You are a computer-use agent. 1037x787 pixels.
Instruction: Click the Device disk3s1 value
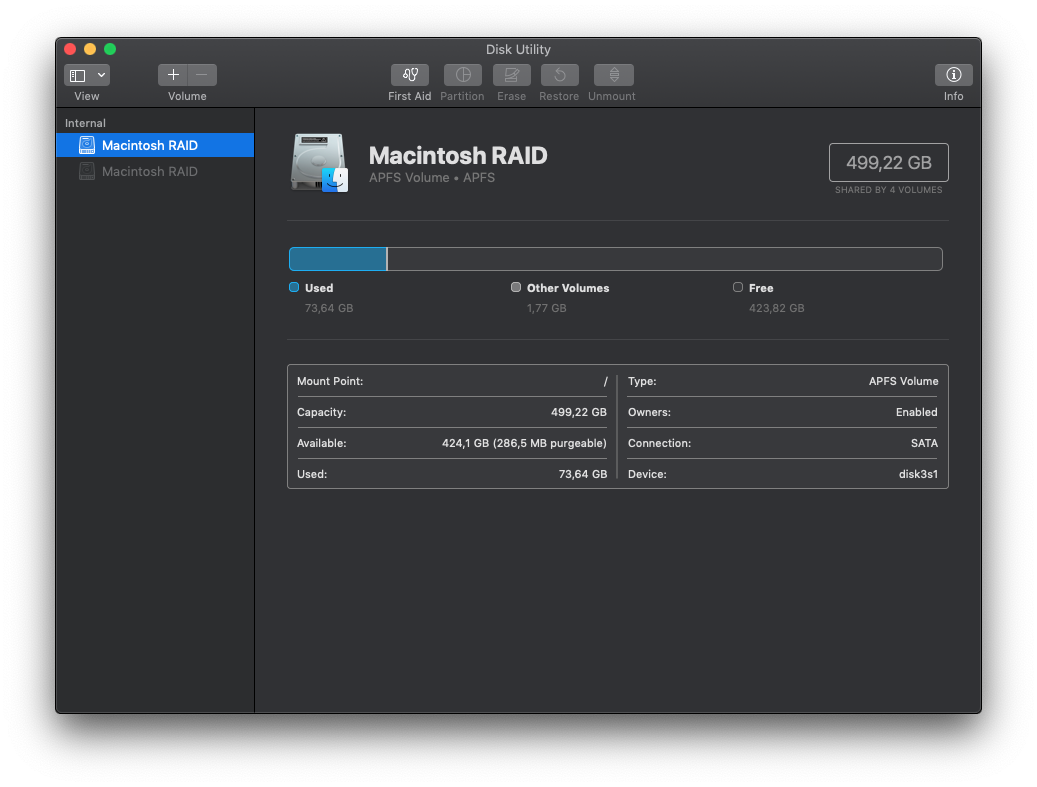(918, 474)
